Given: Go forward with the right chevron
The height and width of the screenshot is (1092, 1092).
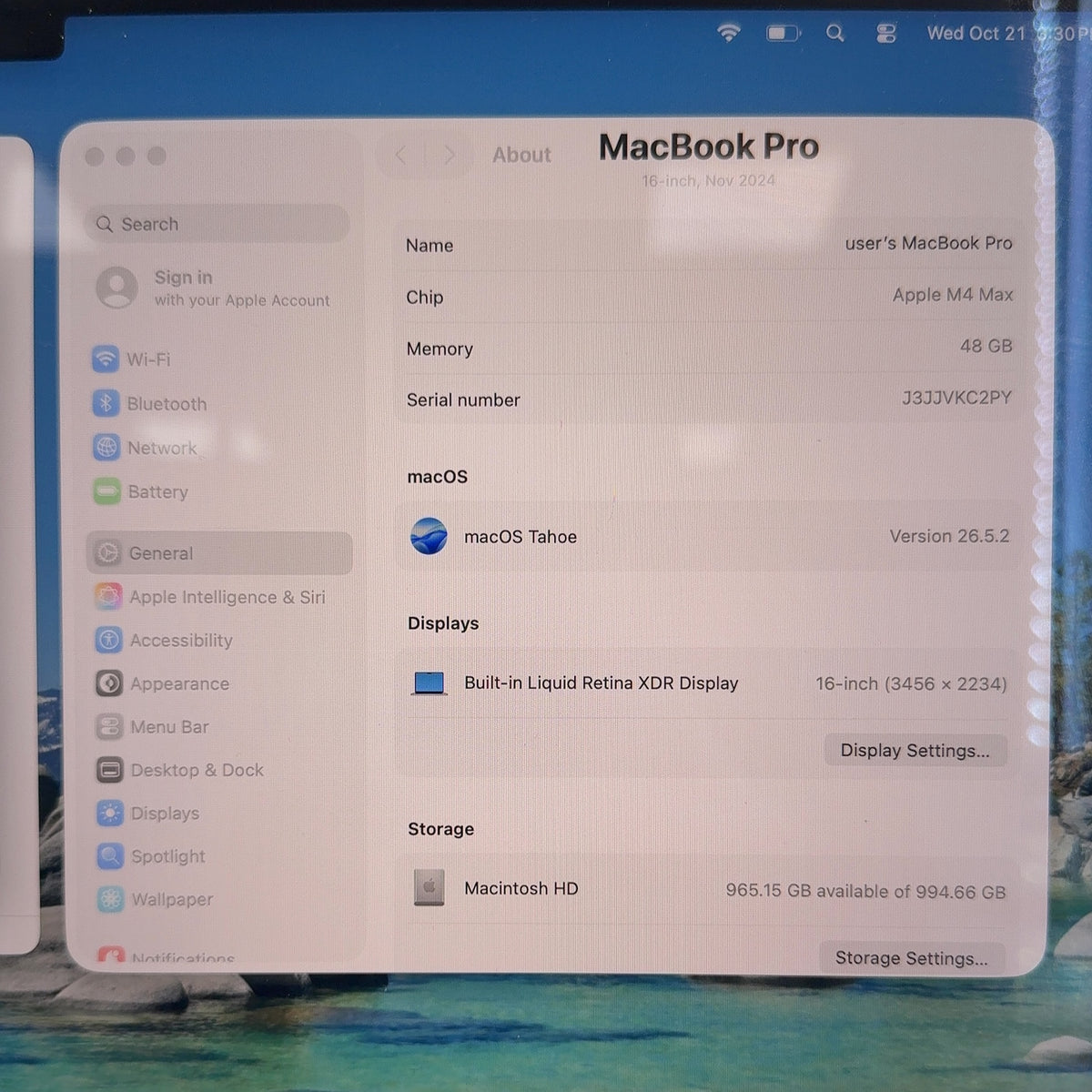Looking at the screenshot, I should point(449,156).
